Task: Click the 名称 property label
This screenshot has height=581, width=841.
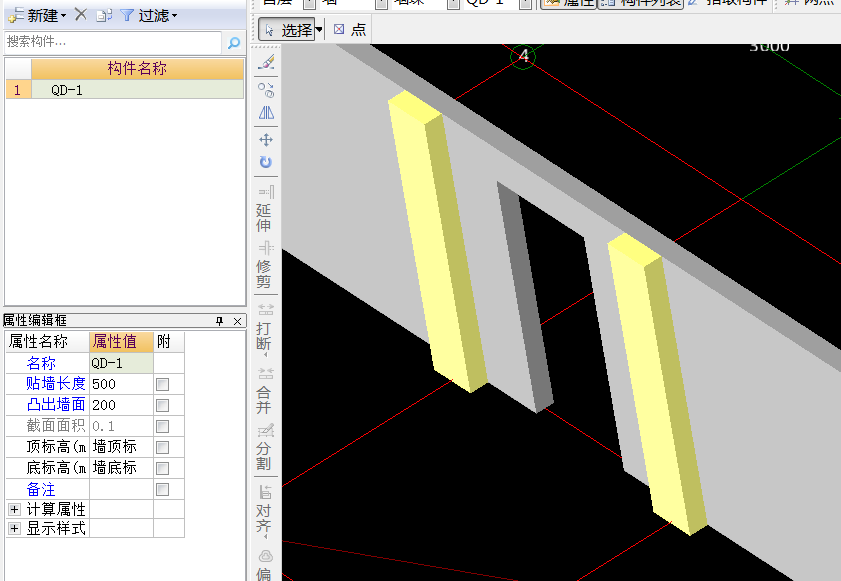Action: point(41,363)
